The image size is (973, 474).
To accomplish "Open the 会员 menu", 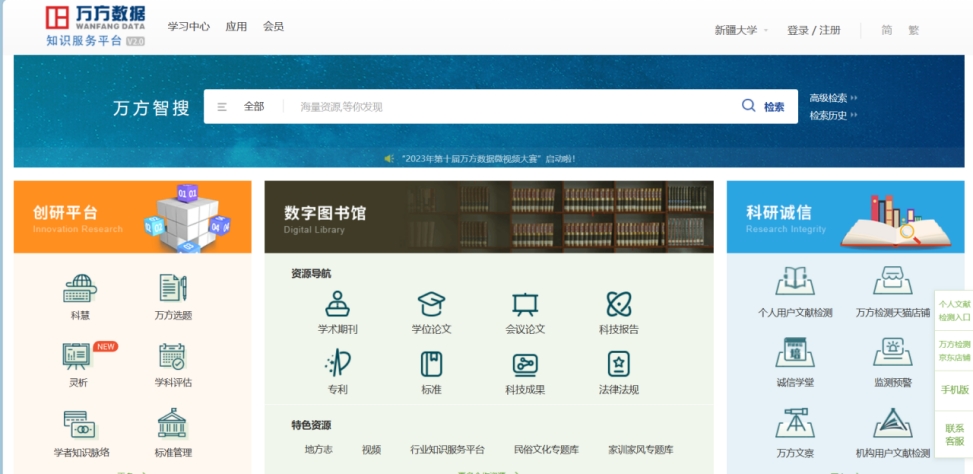I will click(273, 27).
